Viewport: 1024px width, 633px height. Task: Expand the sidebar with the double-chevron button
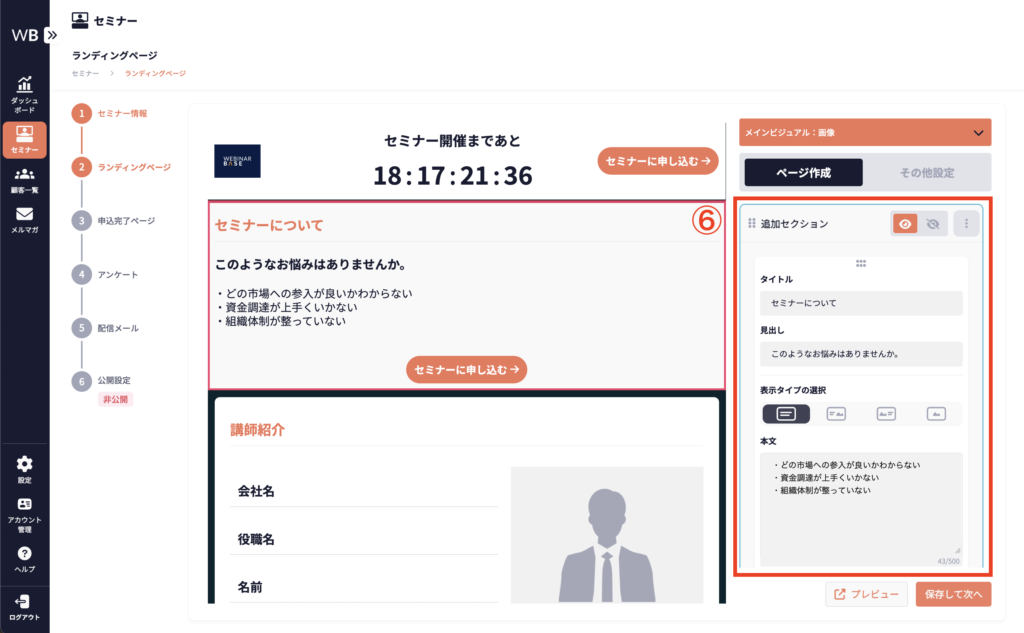click(51, 34)
